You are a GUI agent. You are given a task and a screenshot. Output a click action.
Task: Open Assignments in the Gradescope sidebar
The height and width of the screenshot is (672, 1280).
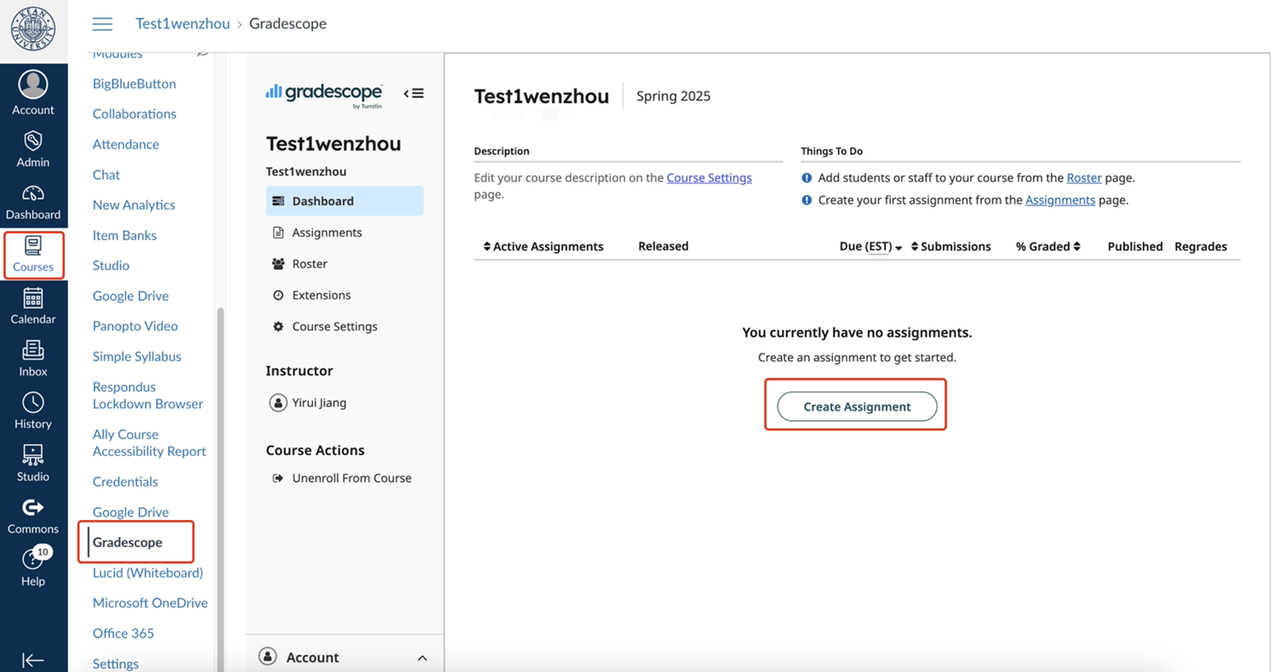click(x=326, y=232)
